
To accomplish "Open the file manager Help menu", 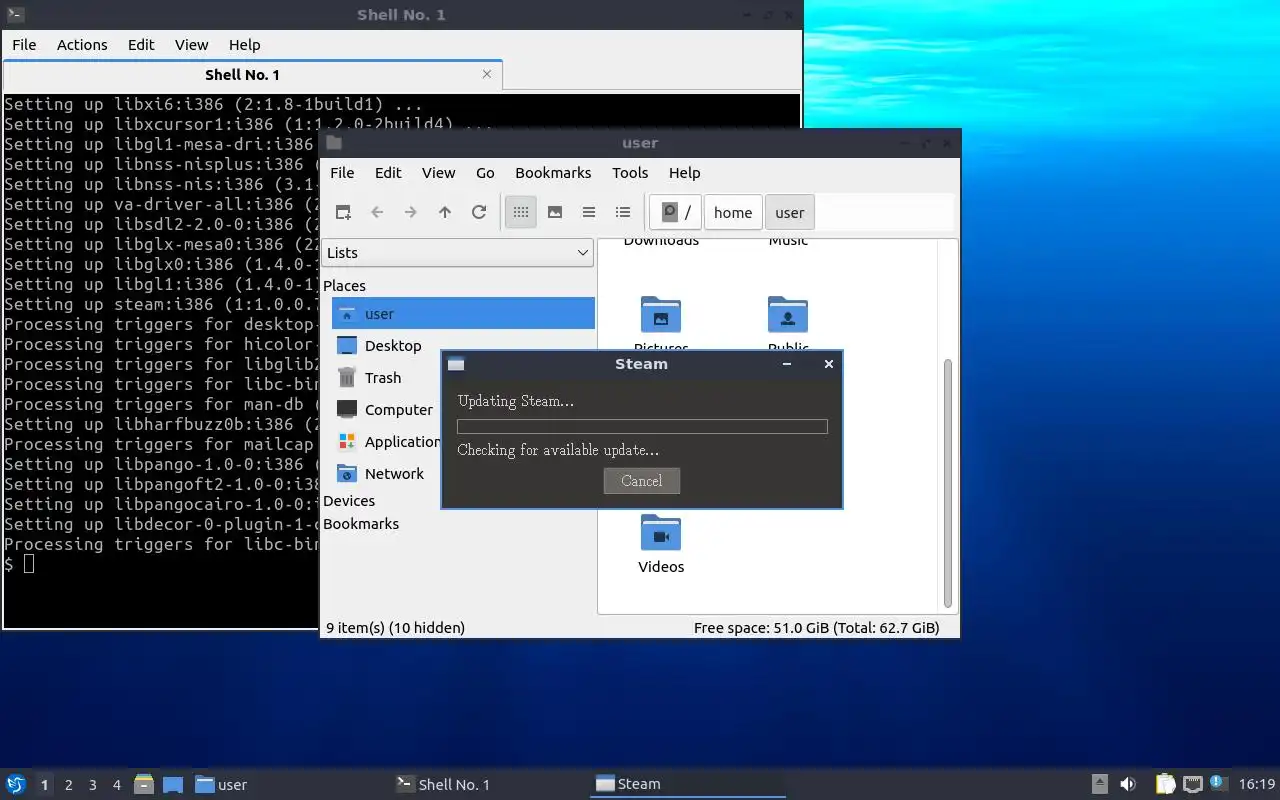I will tap(684, 173).
